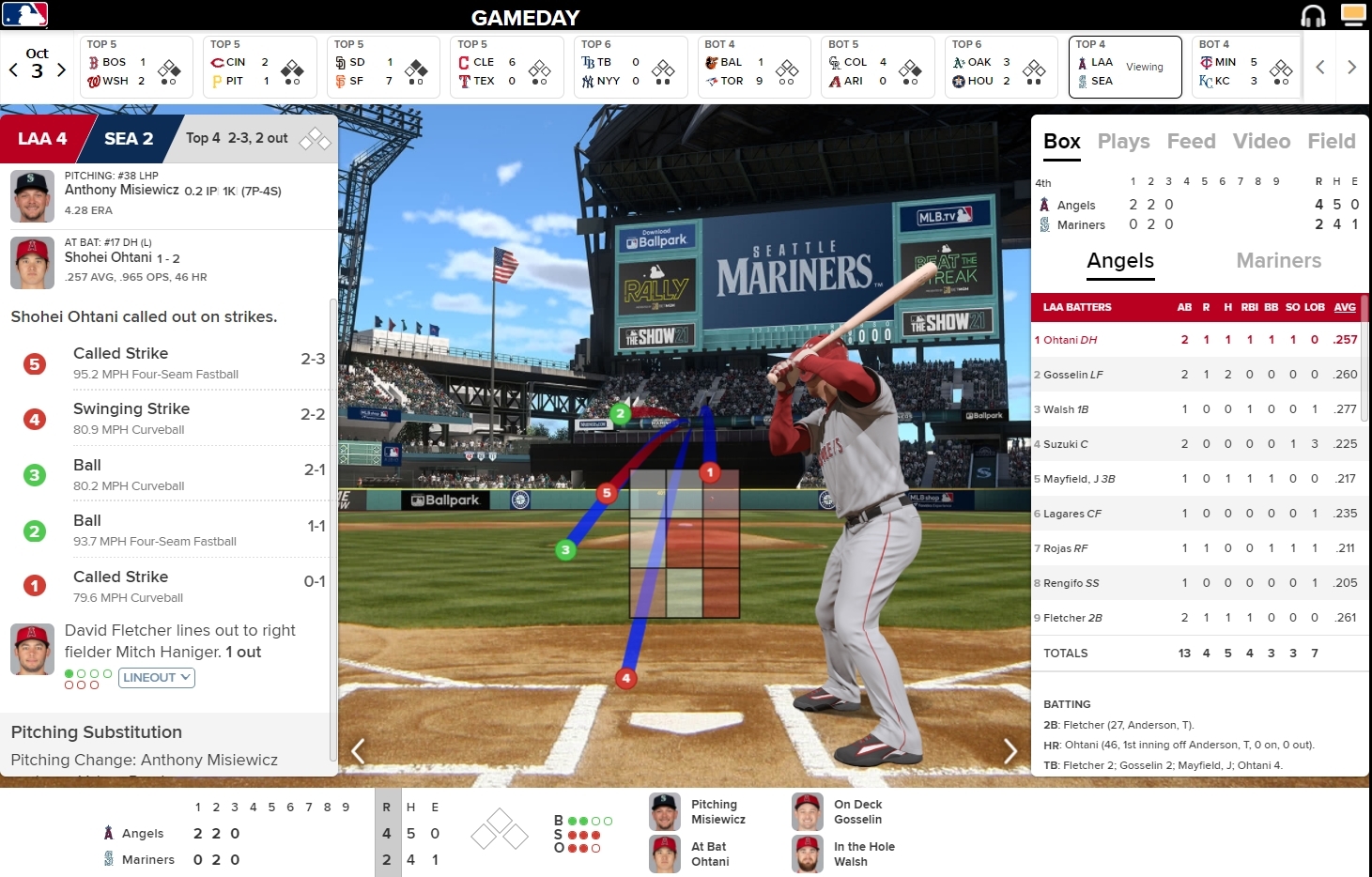Click the MLB logo icon

click(x=25, y=14)
